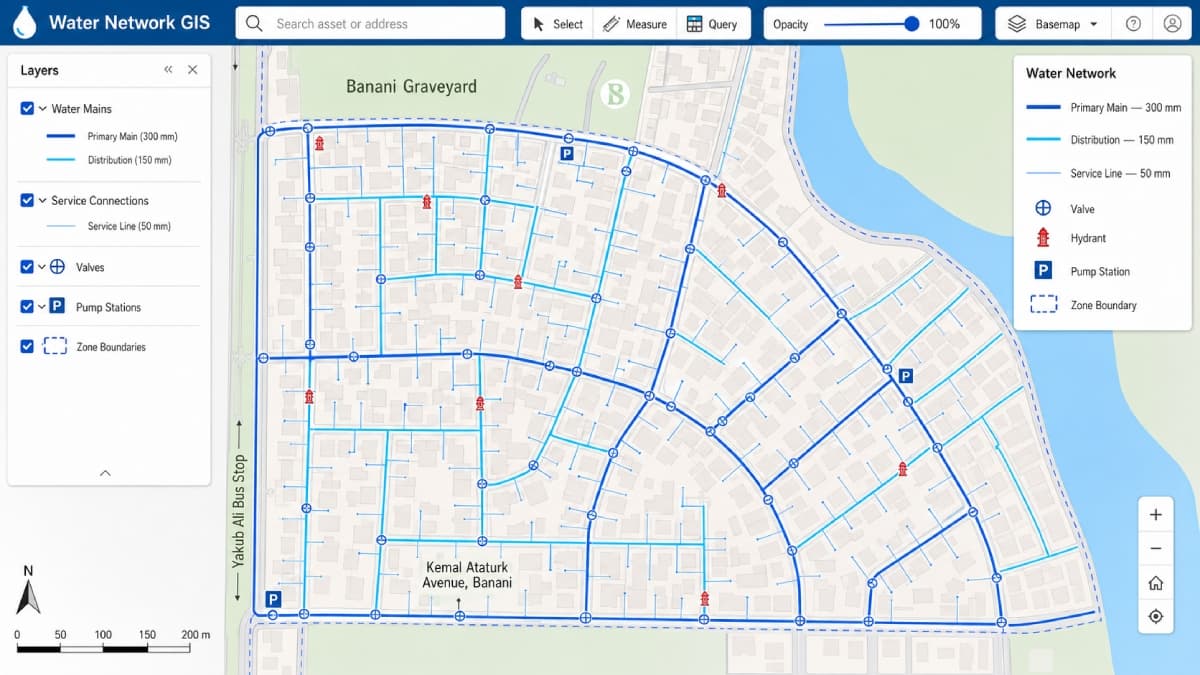The width and height of the screenshot is (1200, 675).
Task: Click the Zone Boundaries layer label
Action: point(111,347)
